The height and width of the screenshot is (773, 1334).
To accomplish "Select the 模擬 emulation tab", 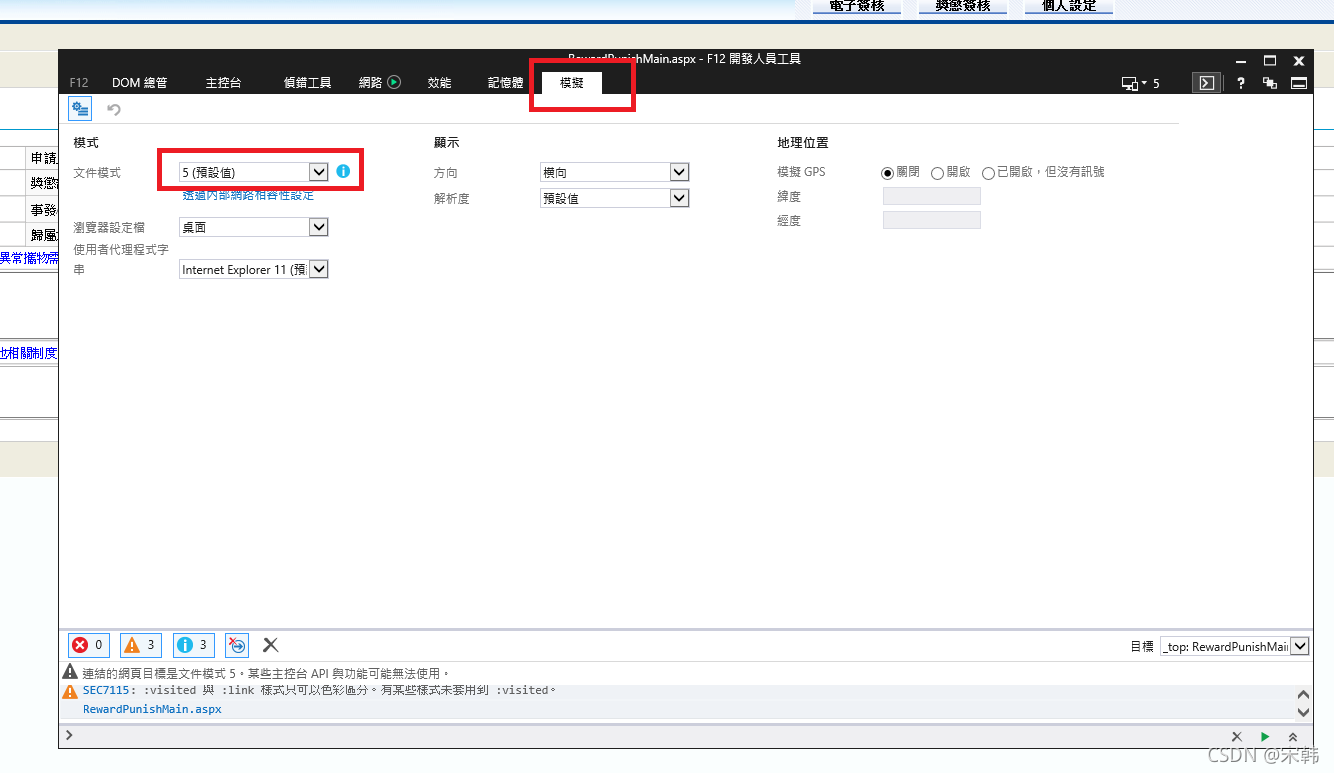I will (572, 83).
